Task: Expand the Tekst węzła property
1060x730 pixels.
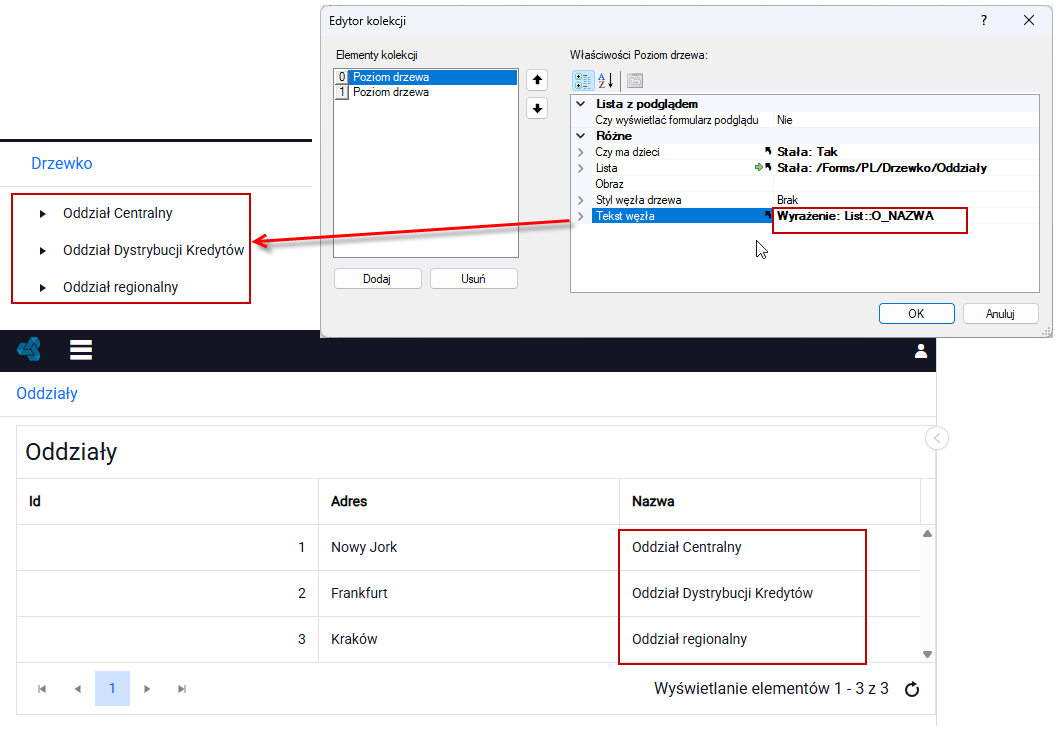Action: 581,216
